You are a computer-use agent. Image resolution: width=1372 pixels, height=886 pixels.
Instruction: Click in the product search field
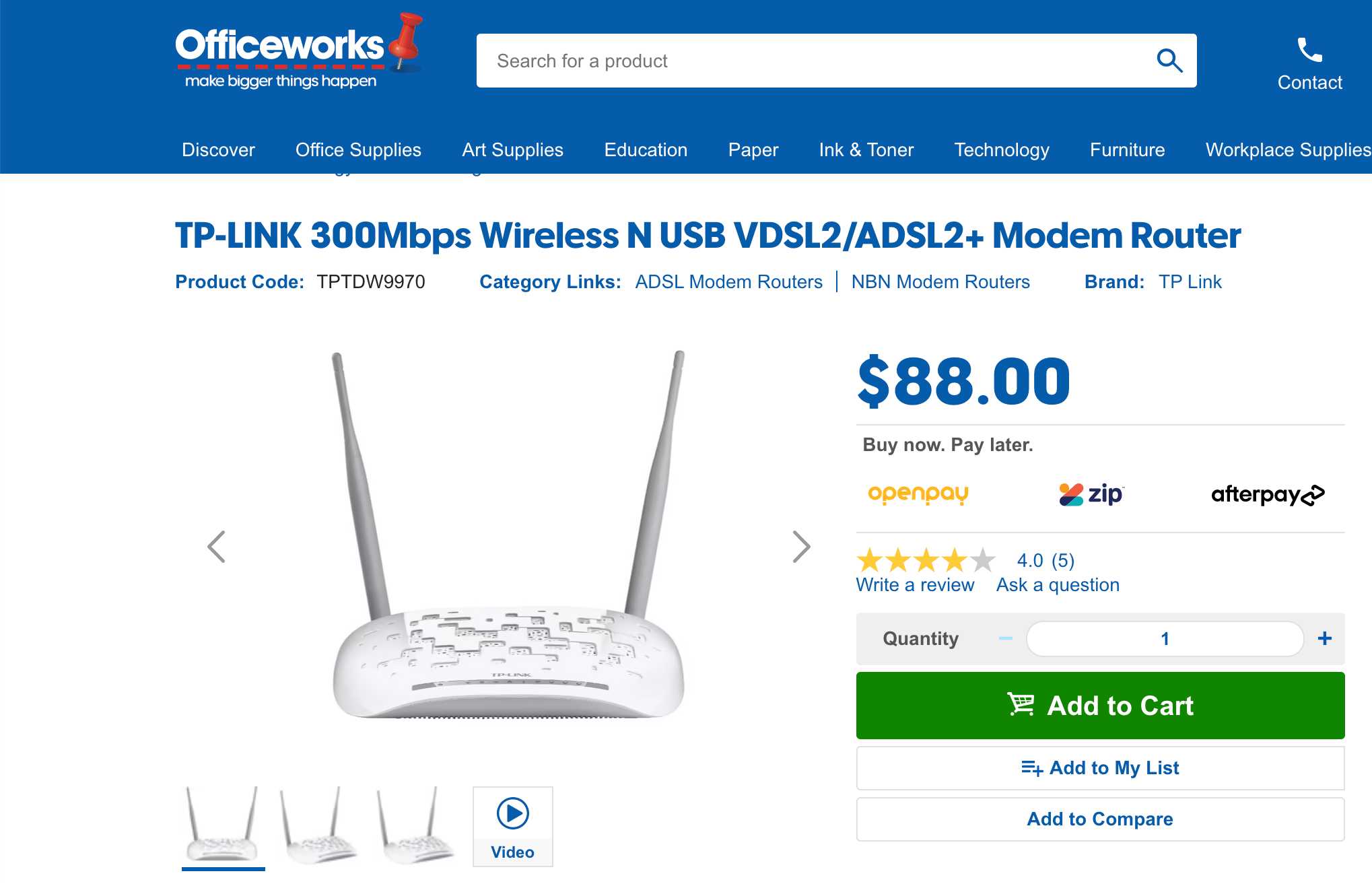(808, 61)
